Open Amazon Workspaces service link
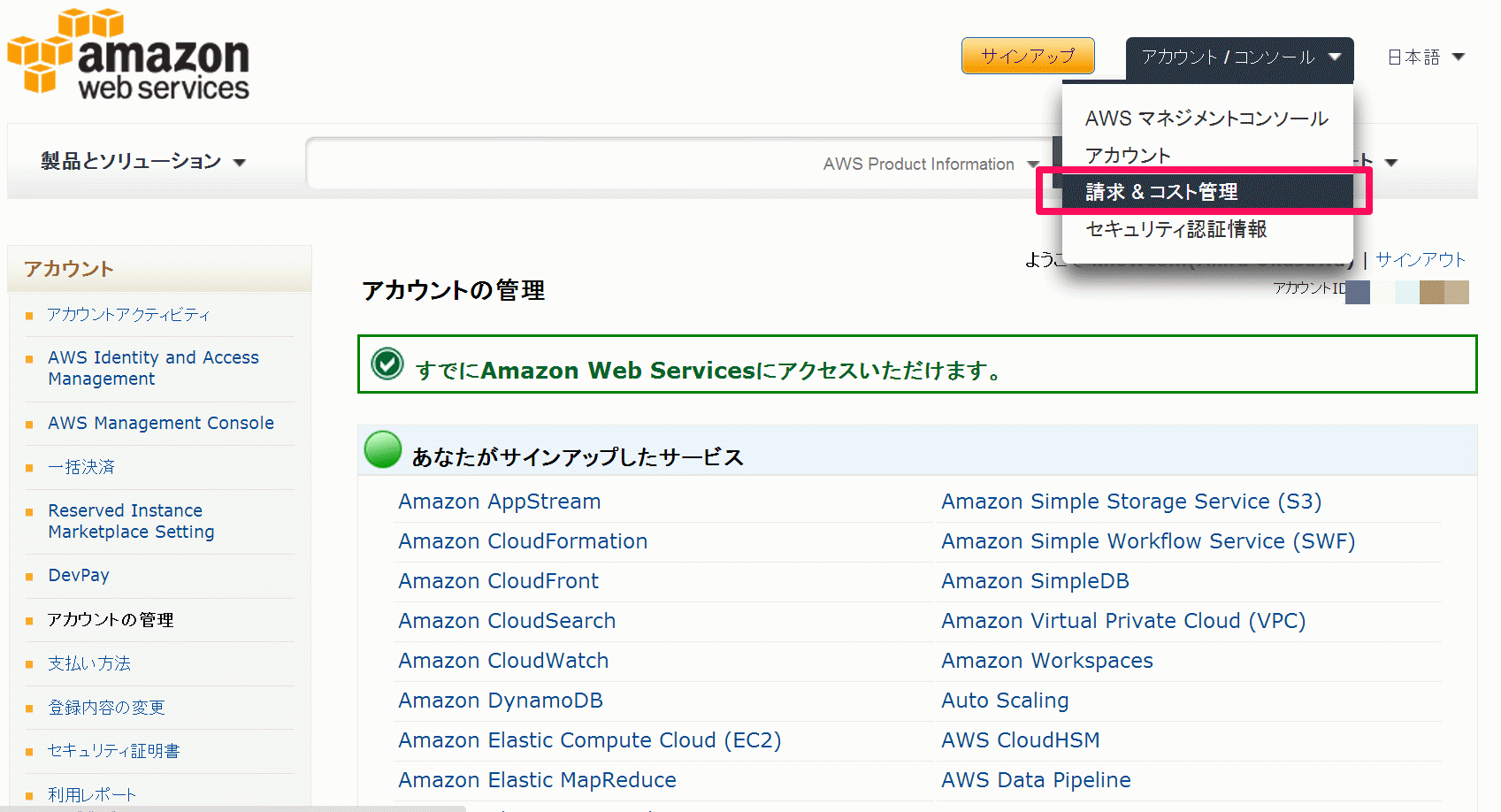Screen dimensions: 1501x812 tap(1047, 661)
